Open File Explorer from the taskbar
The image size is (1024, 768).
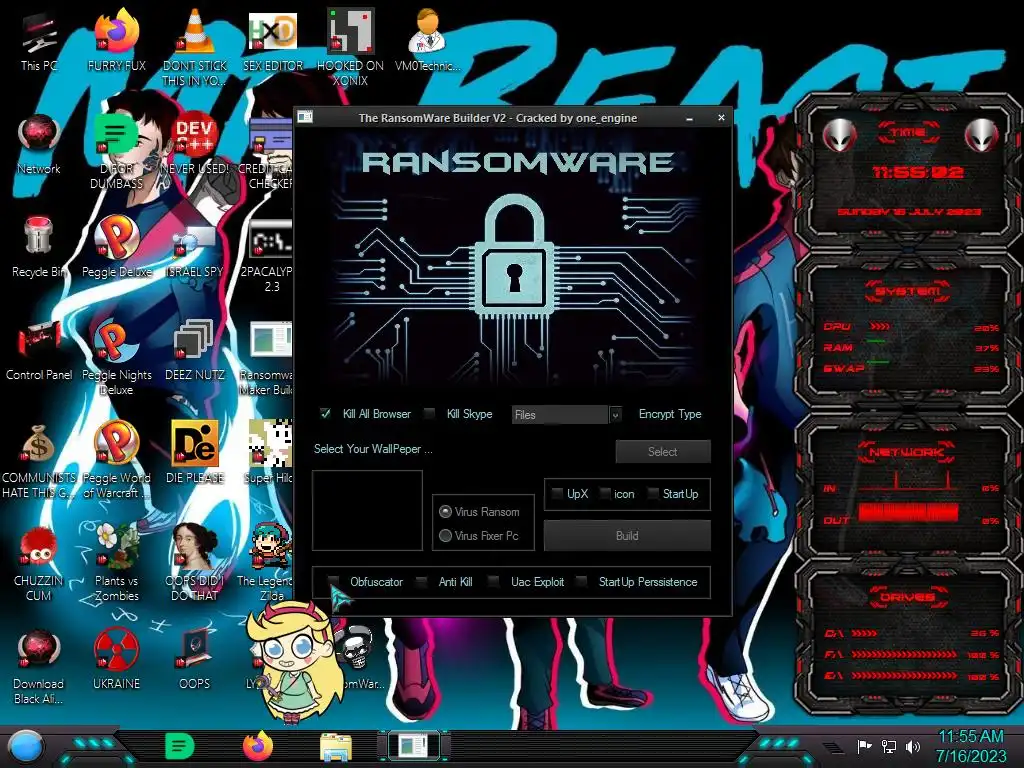click(x=336, y=747)
